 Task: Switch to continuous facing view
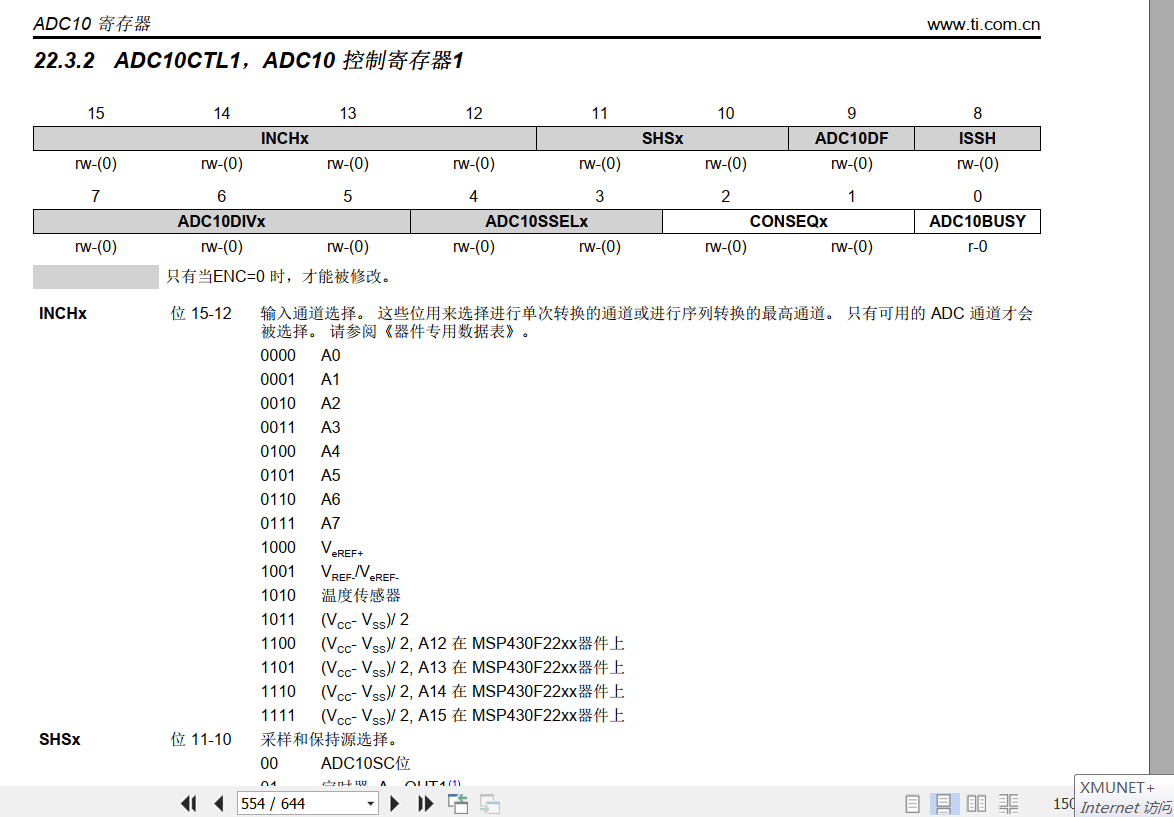click(x=1009, y=804)
